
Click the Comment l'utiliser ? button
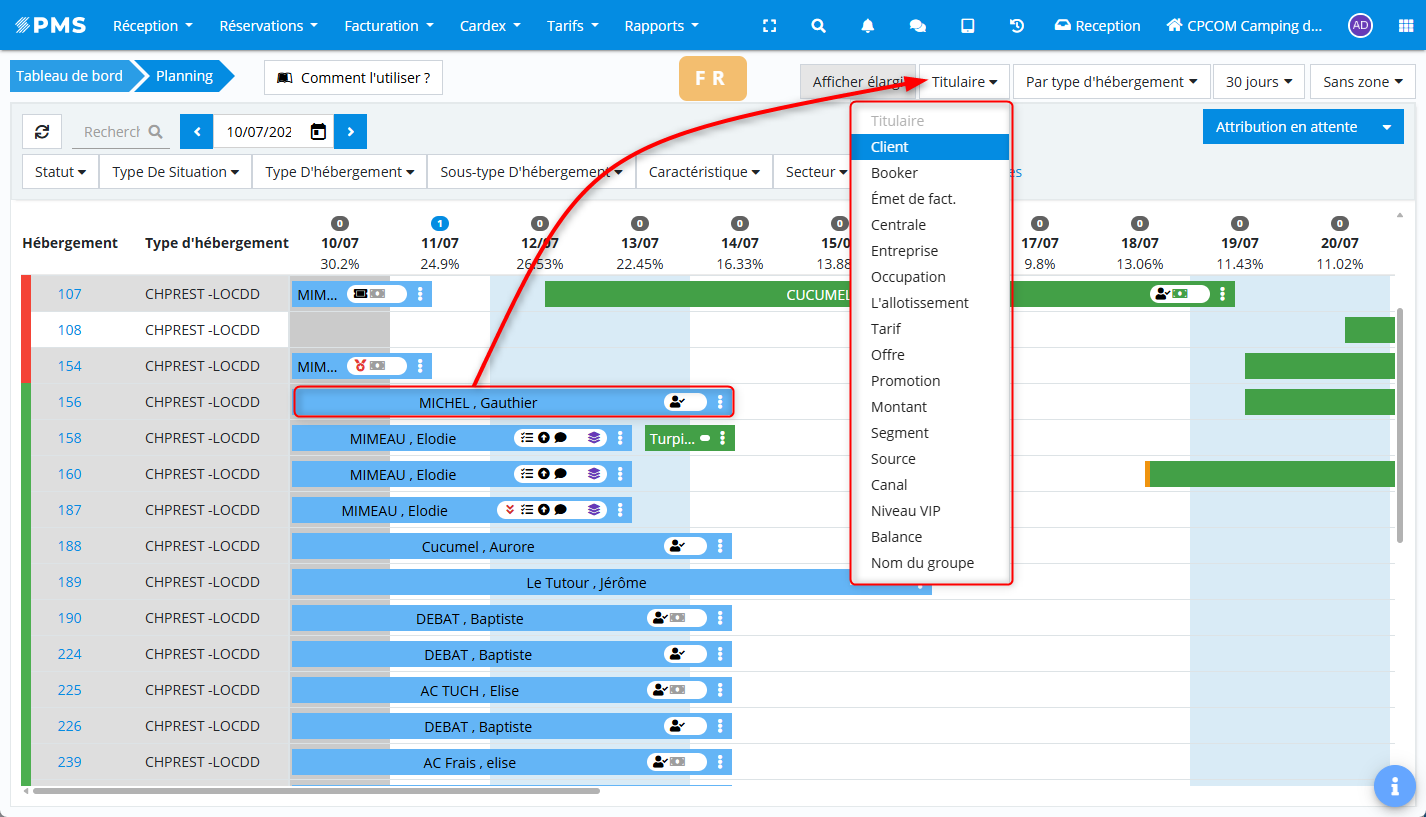[x=353, y=78]
